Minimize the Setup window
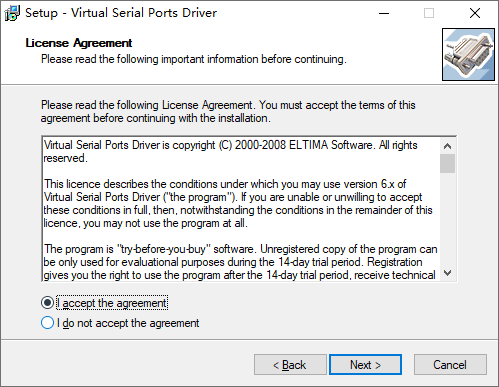 pos(384,13)
